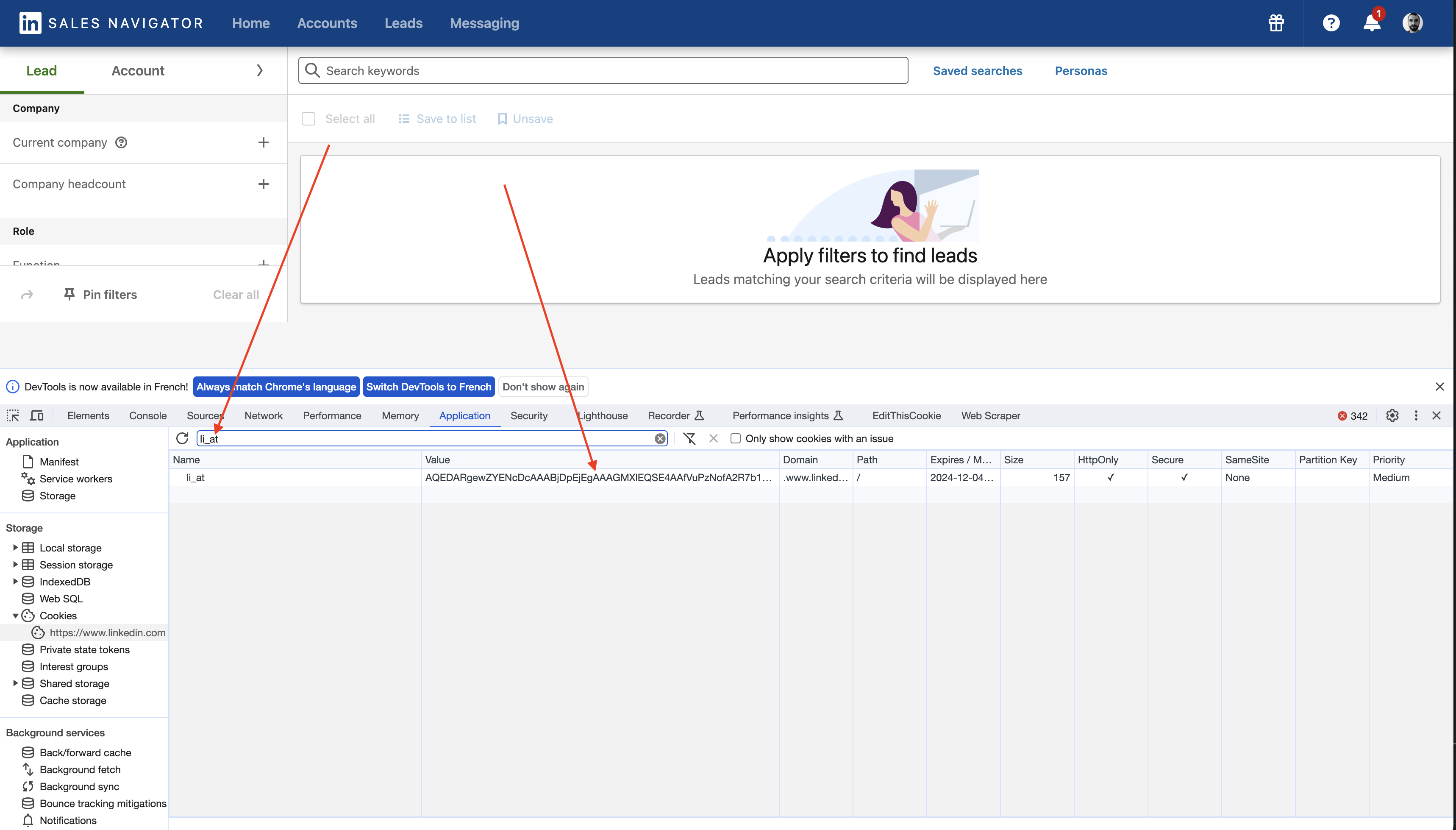Click Clear all filters
Image resolution: width=1456 pixels, height=830 pixels.
(236, 295)
